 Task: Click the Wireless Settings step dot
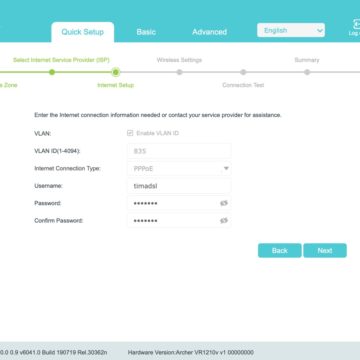179,72
